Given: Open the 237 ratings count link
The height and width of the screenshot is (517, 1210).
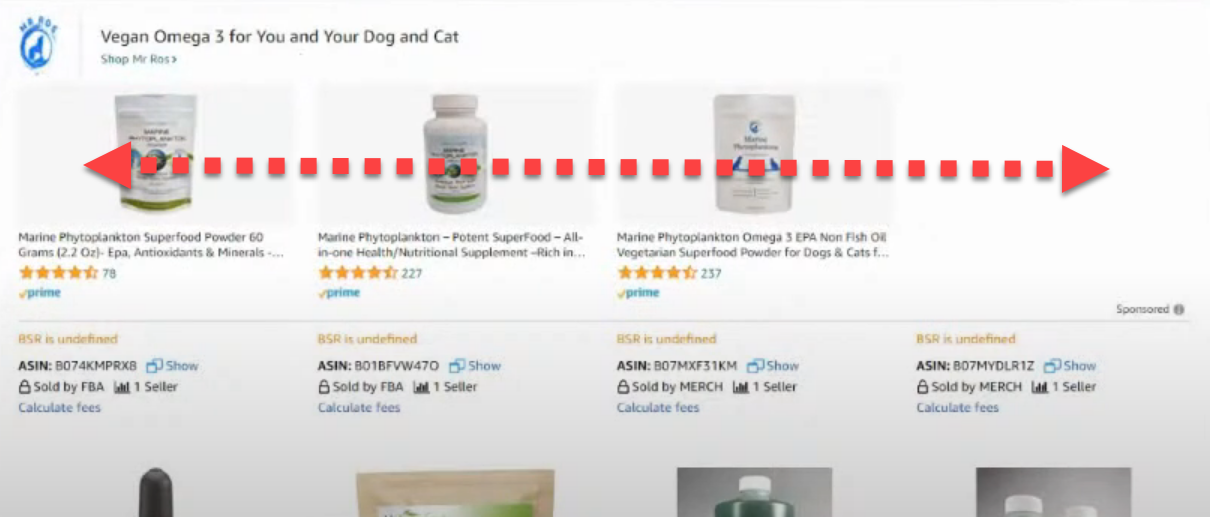Looking at the screenshot, I should pyautogui.click(x=711, y=273).
